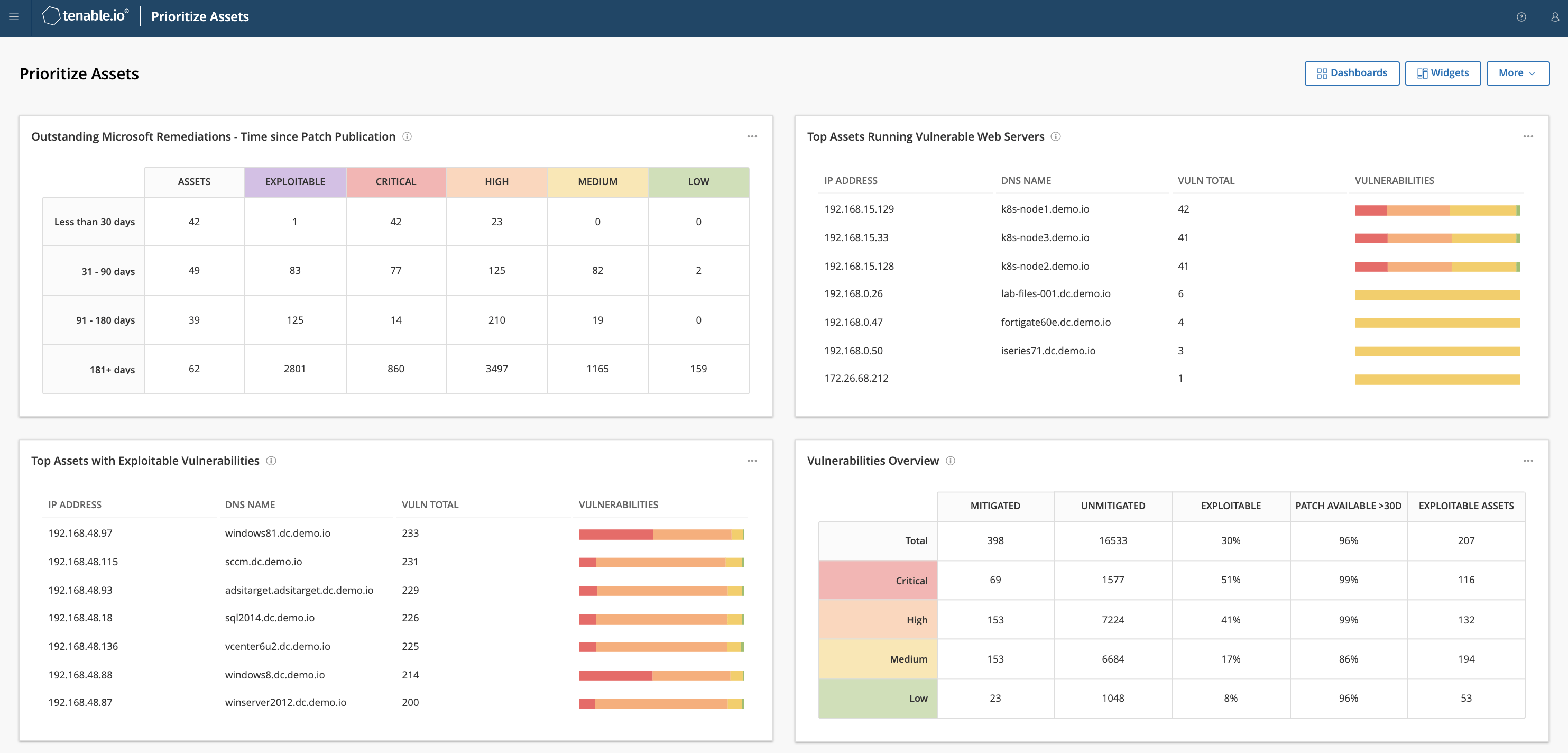Click the Dashboards button
The width and height of the screenshot is (1568, 753).
pos(1352,72)
